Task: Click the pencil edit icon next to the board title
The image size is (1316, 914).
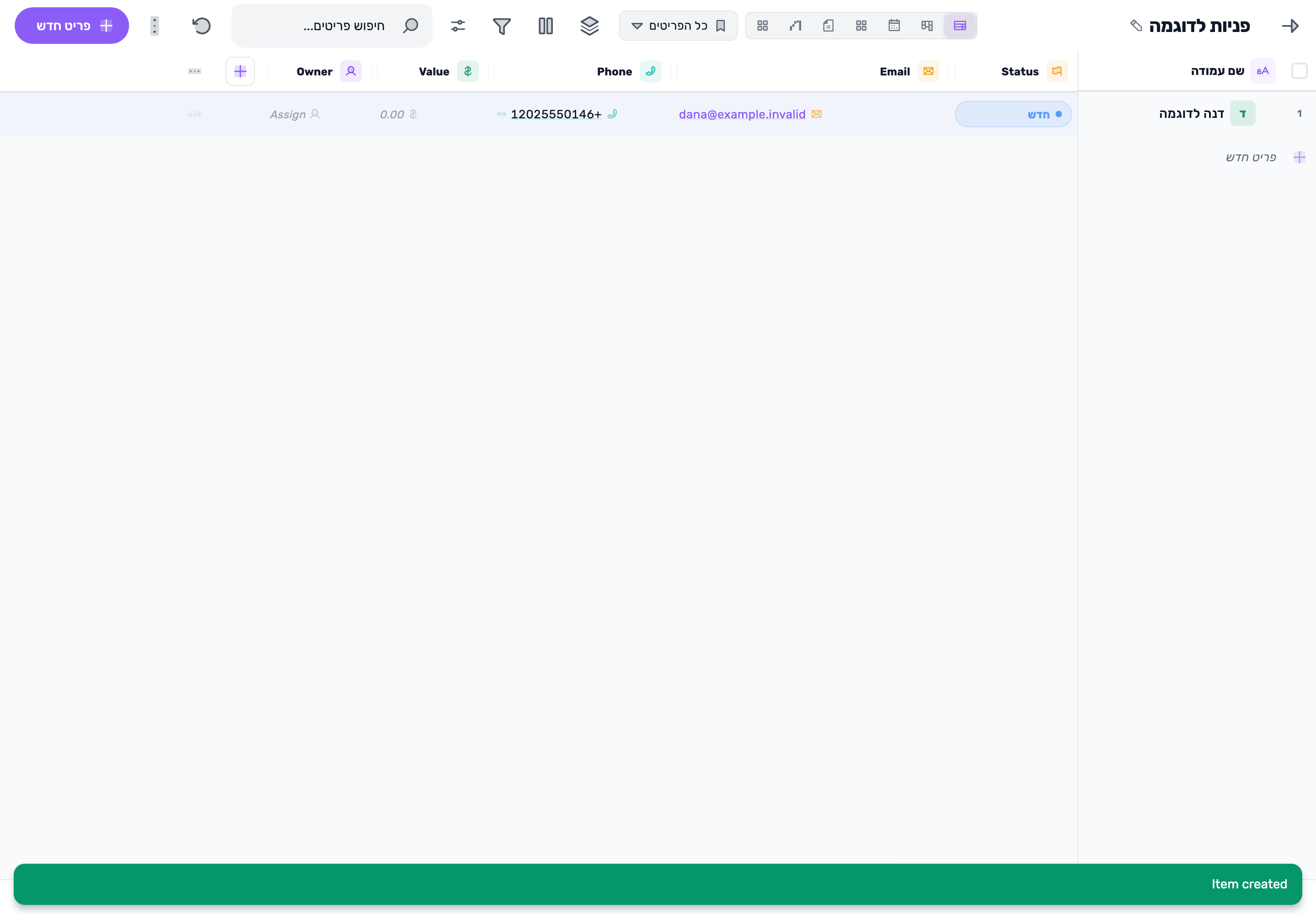Action: pyautogui.click(x=1136, y=26)
